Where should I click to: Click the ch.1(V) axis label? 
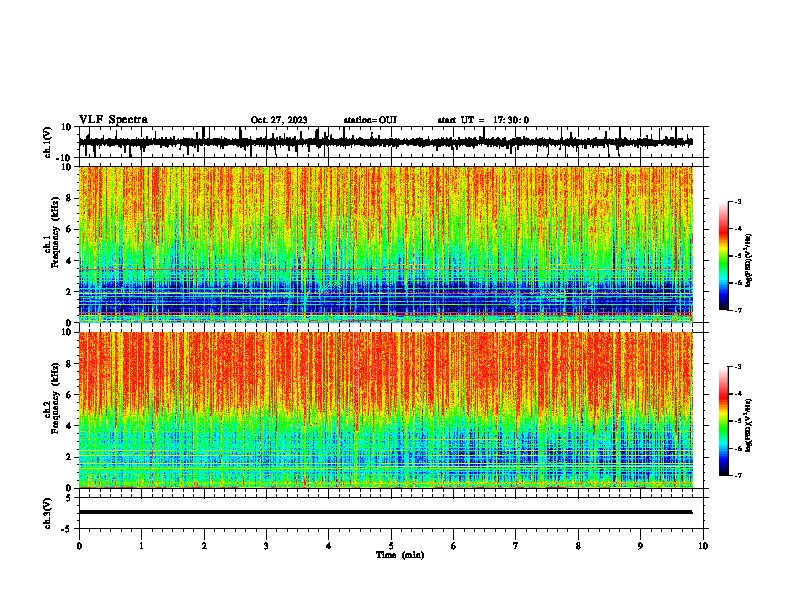click(48, 142)
